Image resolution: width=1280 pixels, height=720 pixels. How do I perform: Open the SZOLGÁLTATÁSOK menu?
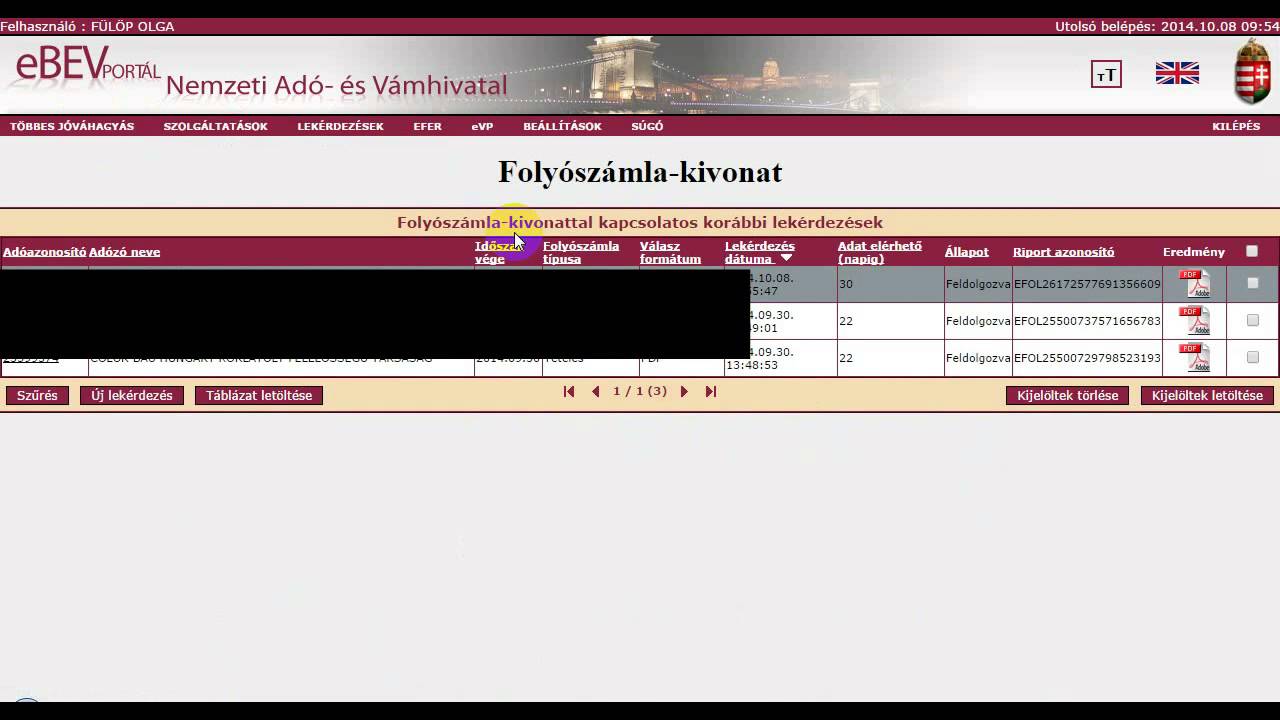(216, 127)
